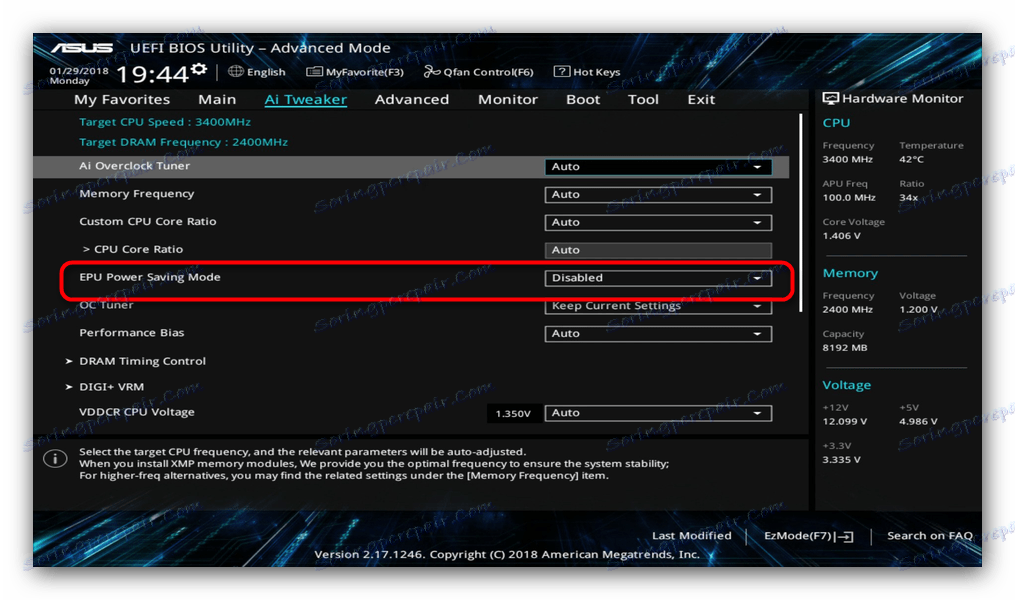This screenshot has width=1015, height=600.
Task: Open Qfan Control(F6) fan icon
Action: point(432,71)
